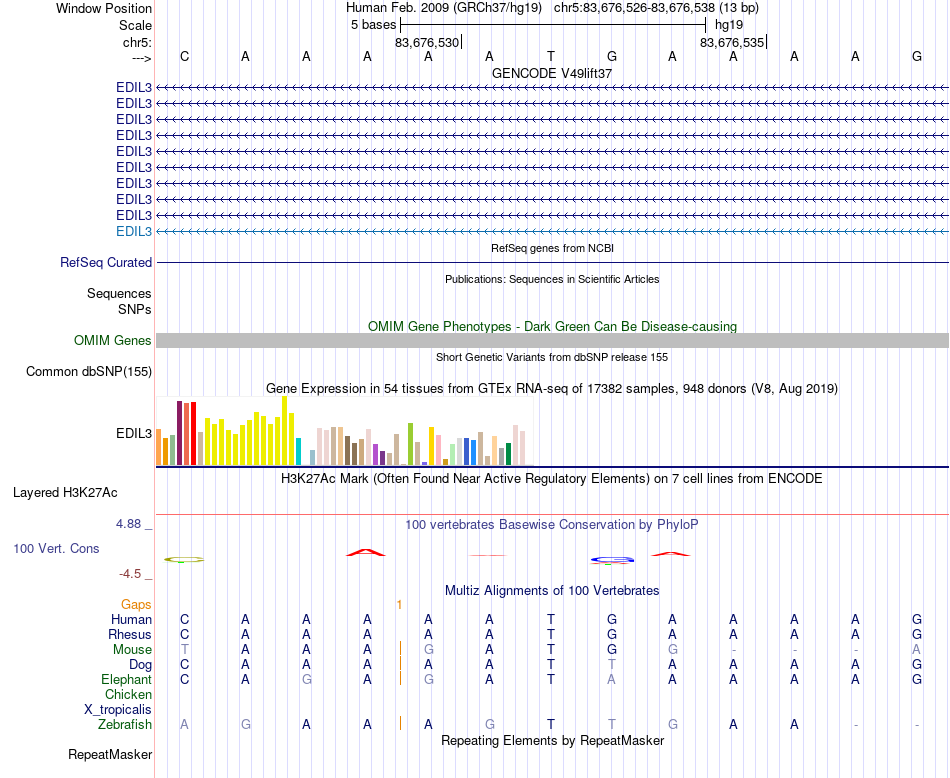Select the X_tropicalis alignment row label
The width and height of the screenshot is (950, 778).
[118, 710]
